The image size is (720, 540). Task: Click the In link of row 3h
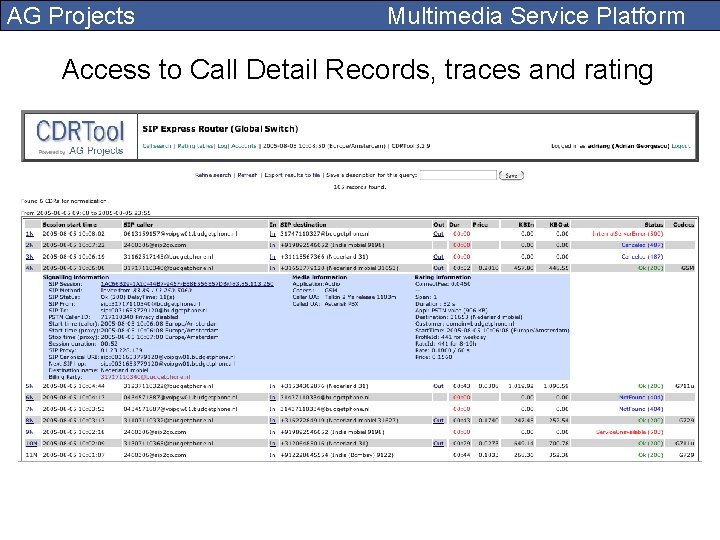(x=272, y=257)
